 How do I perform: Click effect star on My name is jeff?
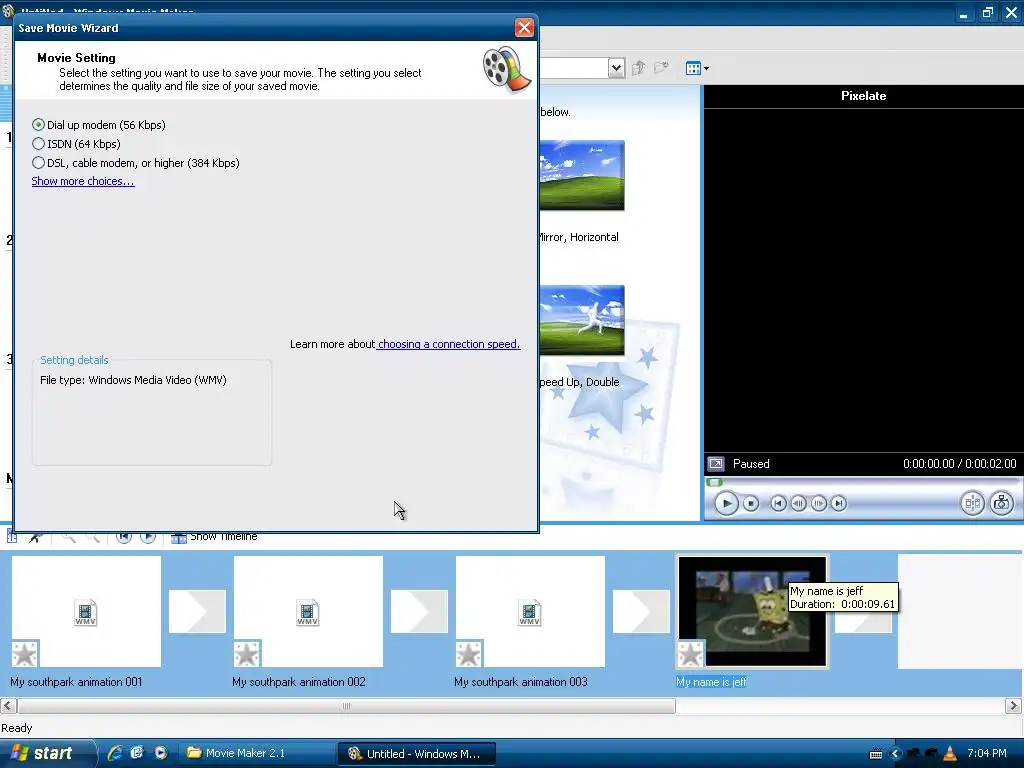690,654
